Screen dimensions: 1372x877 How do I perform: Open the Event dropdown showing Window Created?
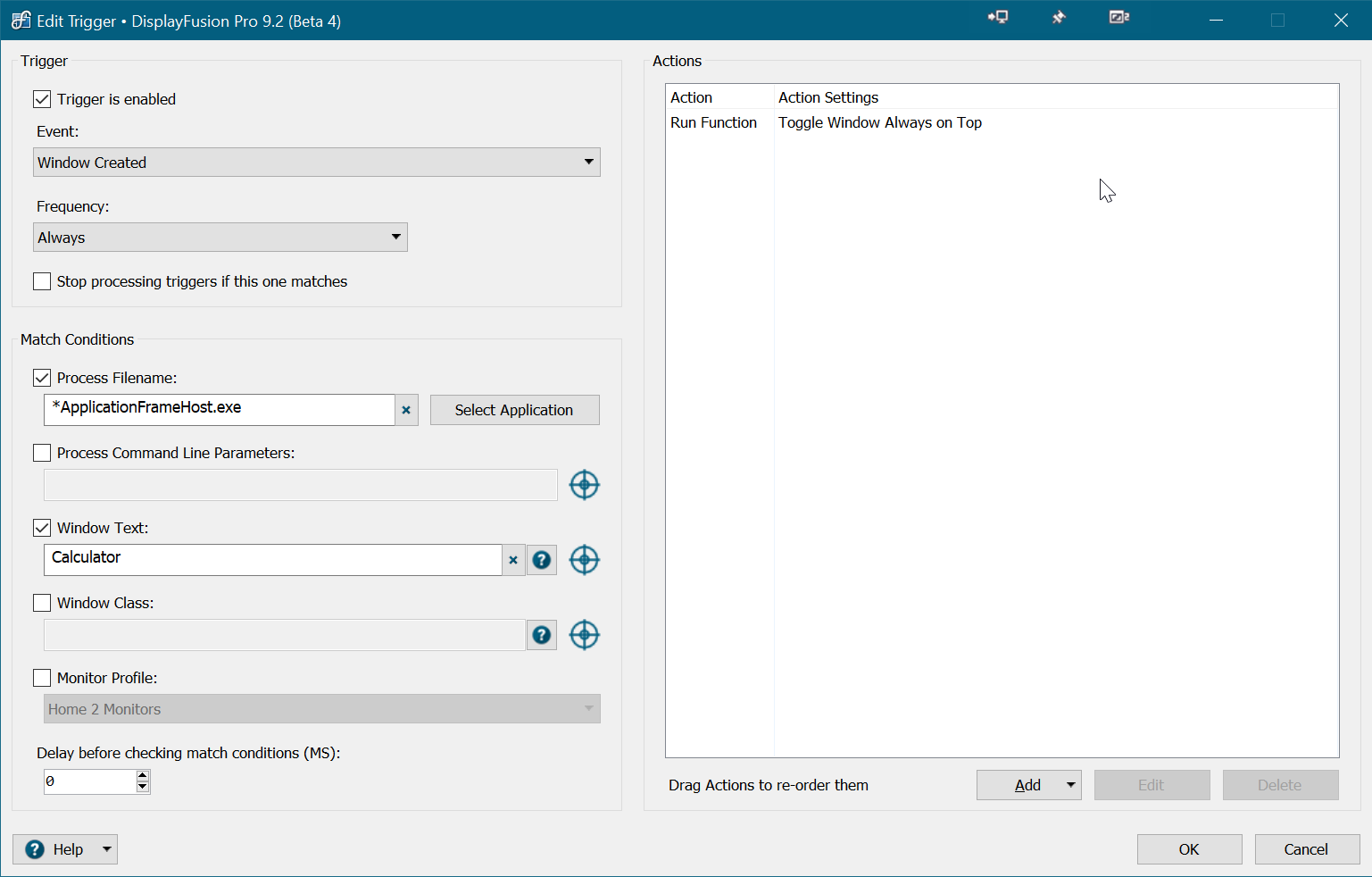pos(317,163)
